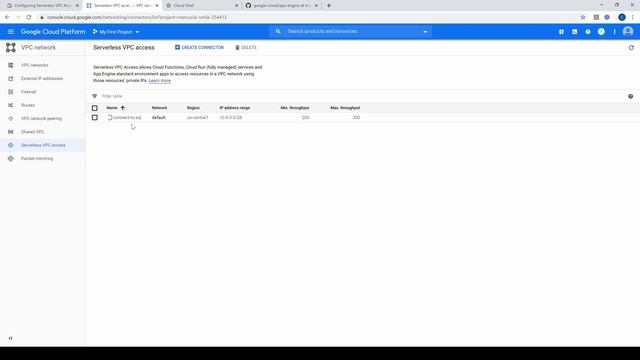Click the filter funnel icon
Image resolution: width=640 pixels, height=360 pixels.
pyautogui.click(x=95, y=96)
